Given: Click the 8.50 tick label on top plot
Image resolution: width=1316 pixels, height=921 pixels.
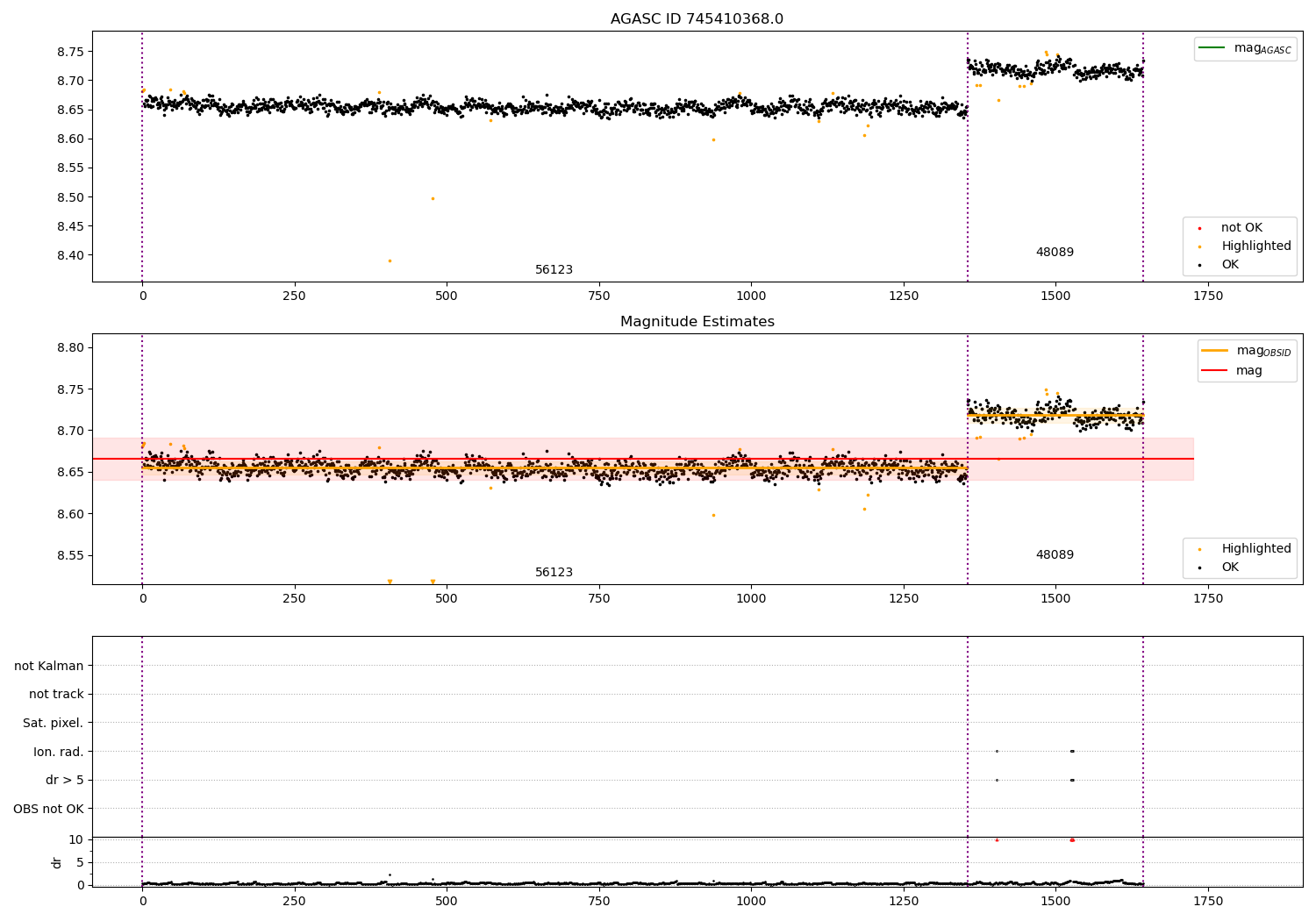Looking at the screenshot, I should [x=70, y=197].
